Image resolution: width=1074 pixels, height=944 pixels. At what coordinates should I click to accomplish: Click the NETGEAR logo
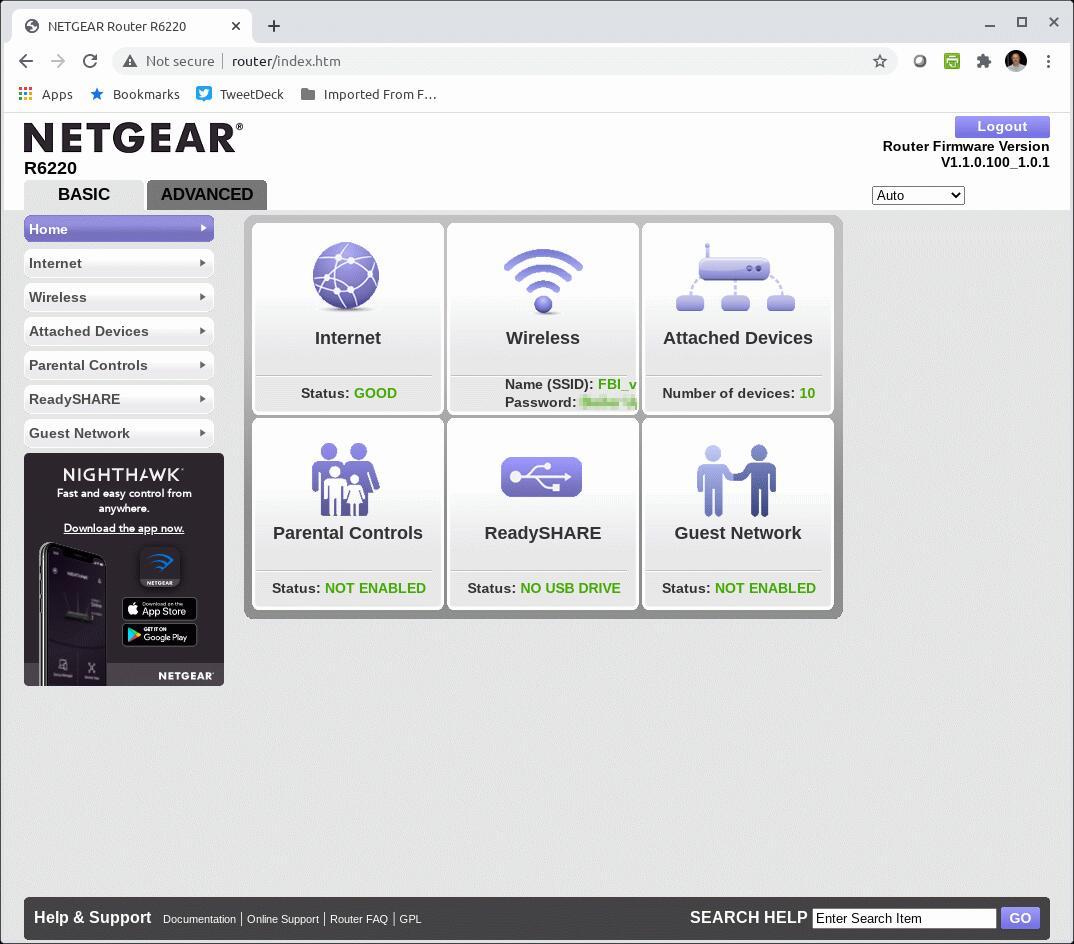click(x=133, y=138)
